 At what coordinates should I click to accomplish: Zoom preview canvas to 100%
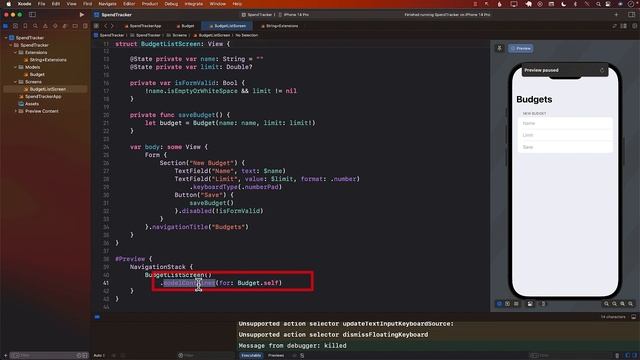click(x=614, y=304)
